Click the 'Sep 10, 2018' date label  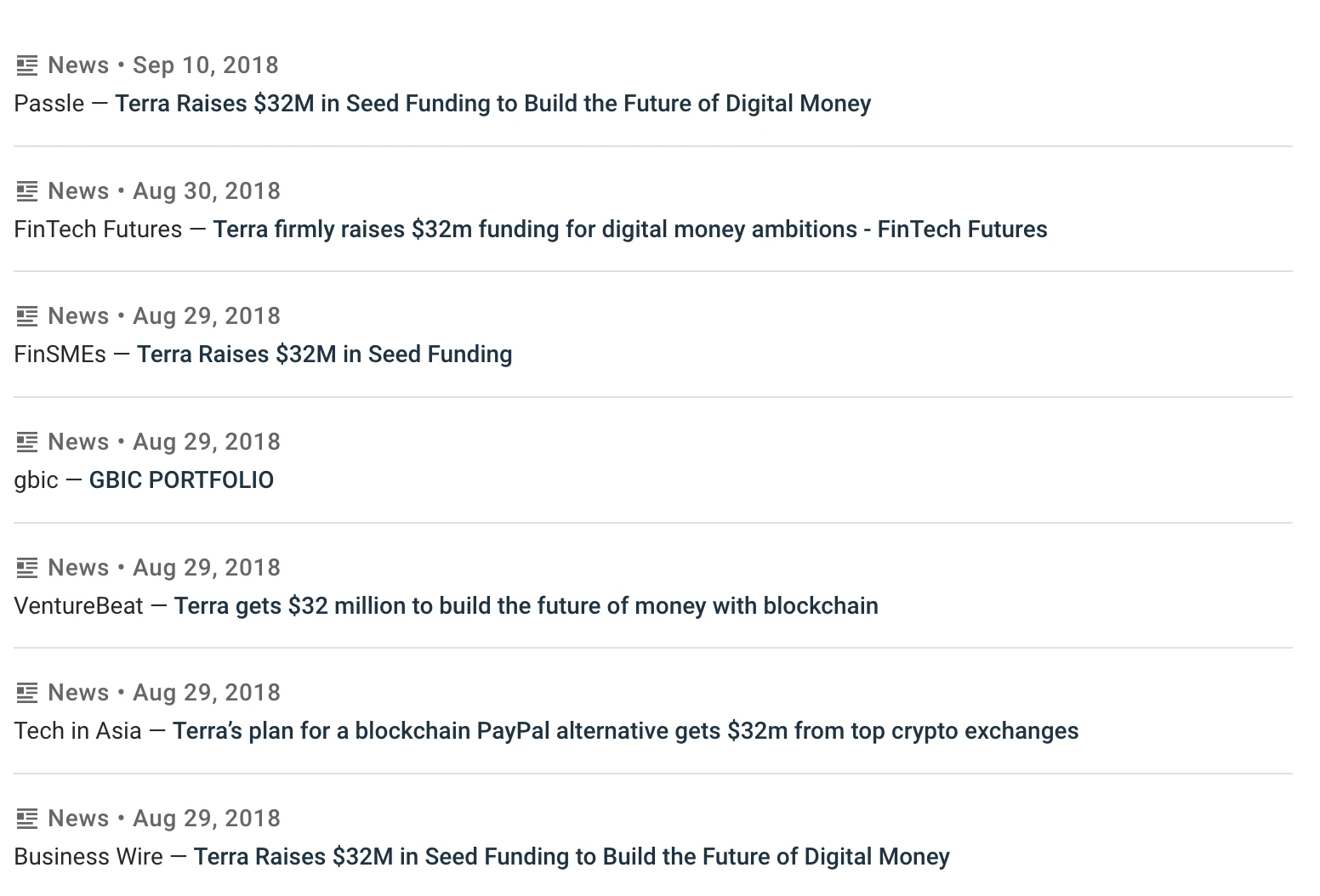pos(206,65)
